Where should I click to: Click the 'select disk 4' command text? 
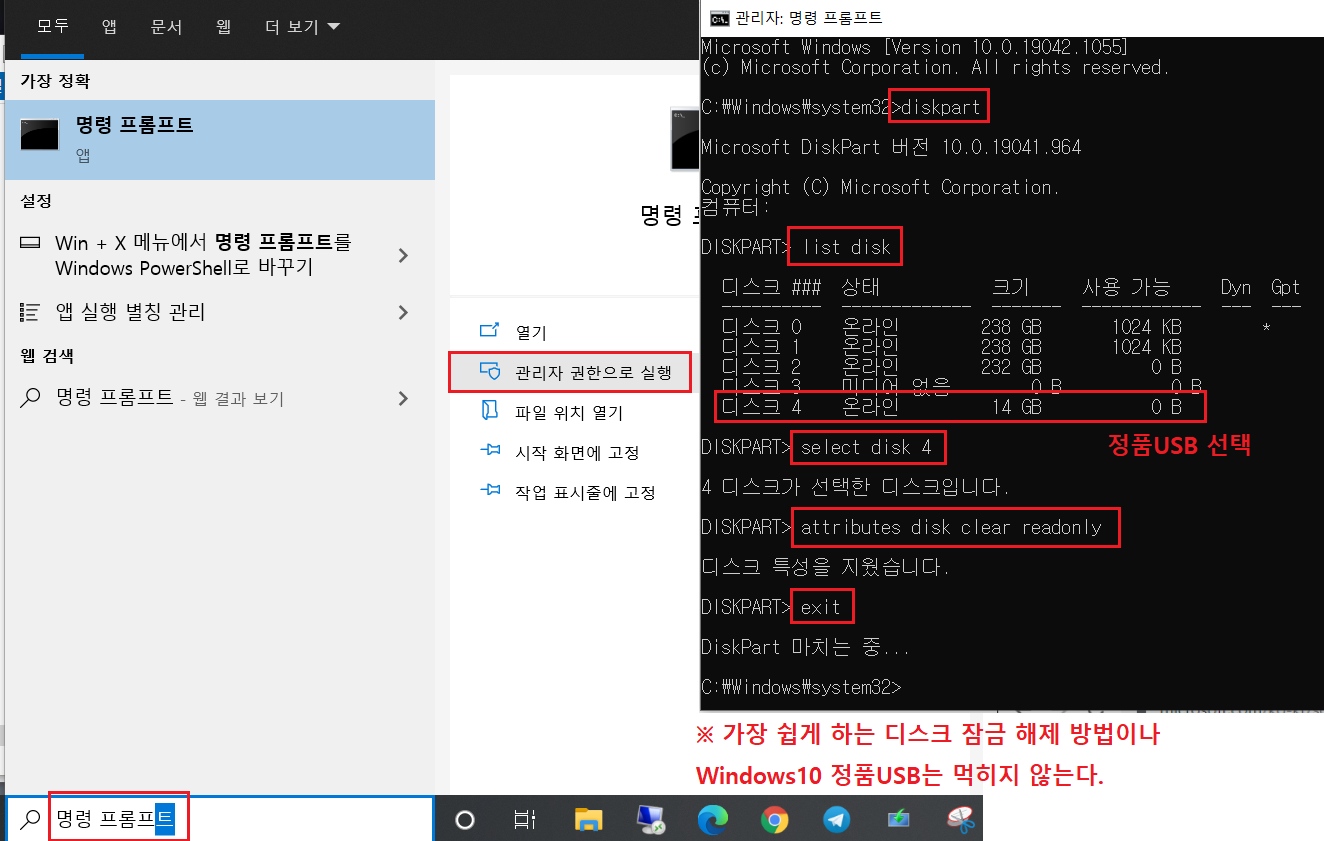[866, 447]
